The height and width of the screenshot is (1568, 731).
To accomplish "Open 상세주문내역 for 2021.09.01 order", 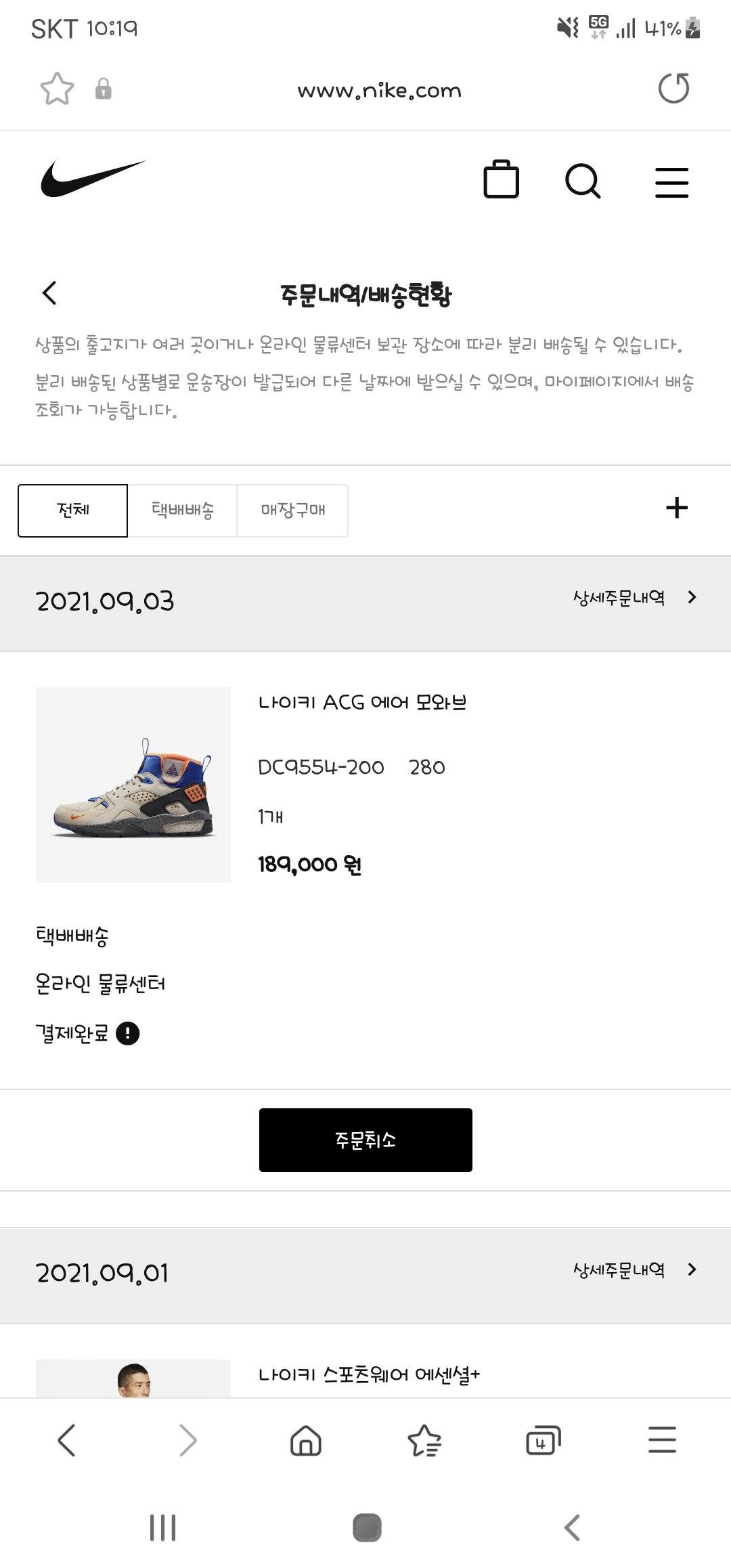I will [634, 1270].
